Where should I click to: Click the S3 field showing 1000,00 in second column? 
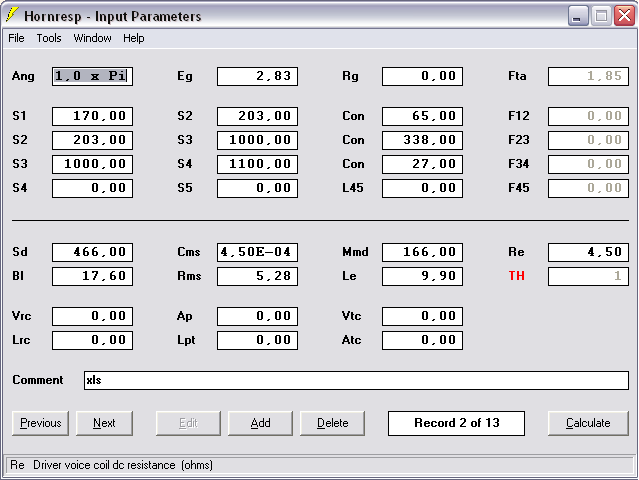pos(258,140)
